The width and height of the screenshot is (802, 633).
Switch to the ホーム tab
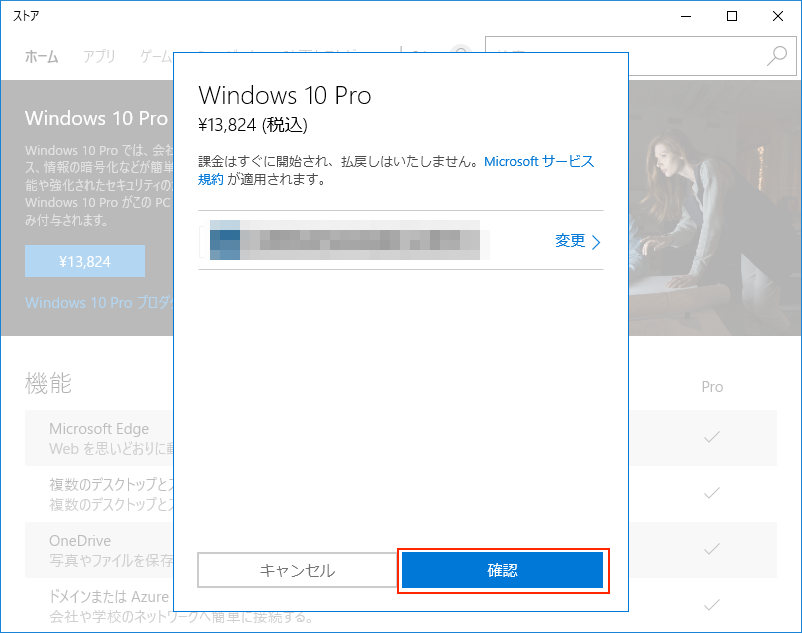point(41,56)
